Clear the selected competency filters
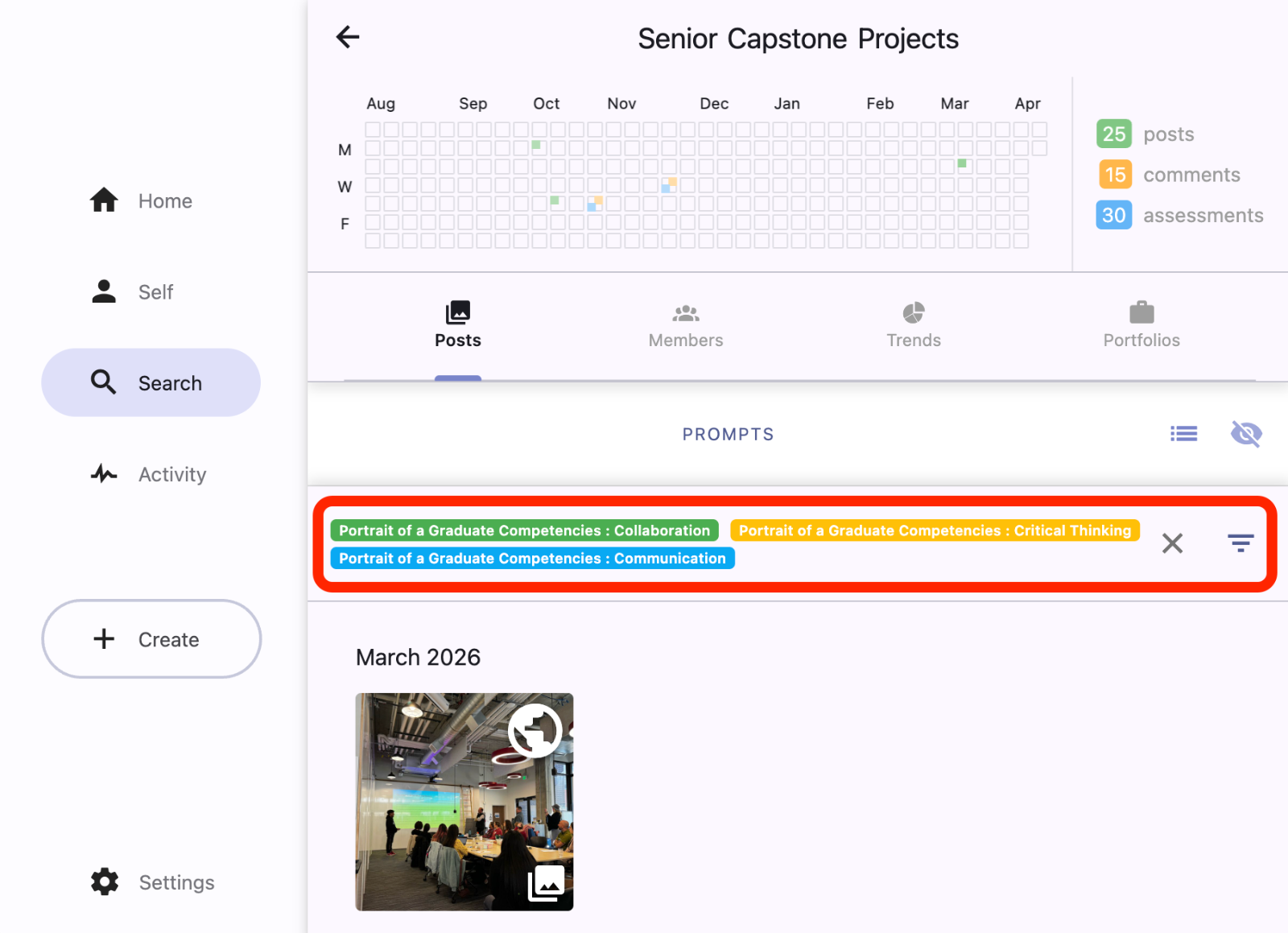The width and height of the screenshot is (1288, 933). (x=1173, y=543)
